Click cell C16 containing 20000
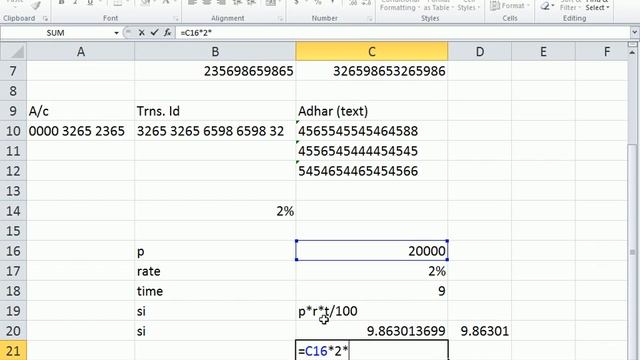 coord(371,251)
